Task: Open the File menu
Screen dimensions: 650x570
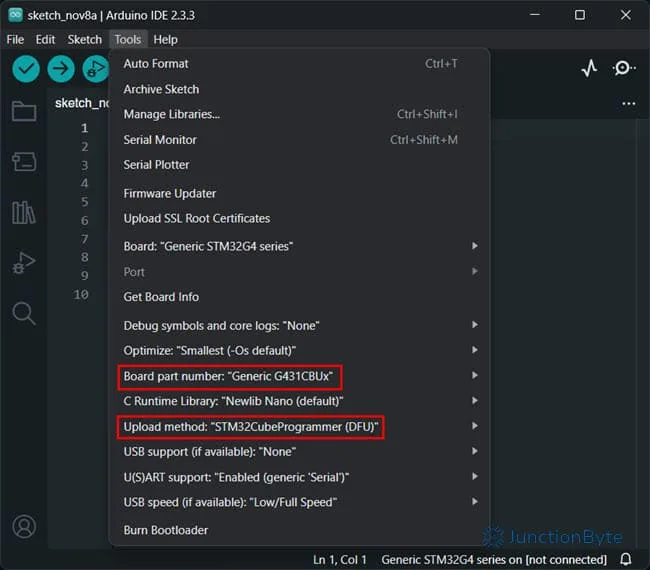Action: [x=15, y=39]
